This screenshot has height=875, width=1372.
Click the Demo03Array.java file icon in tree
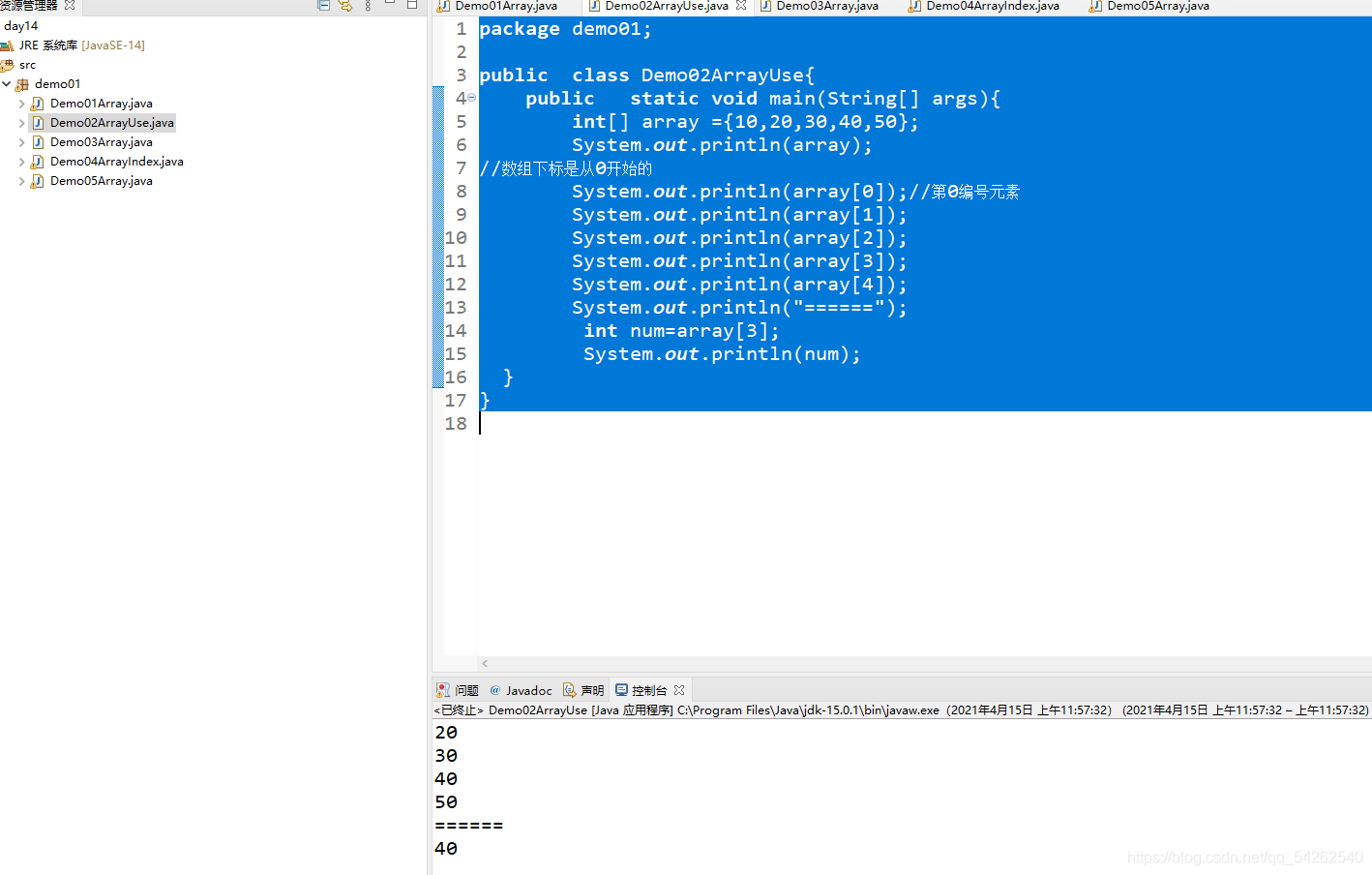point(38,142)
